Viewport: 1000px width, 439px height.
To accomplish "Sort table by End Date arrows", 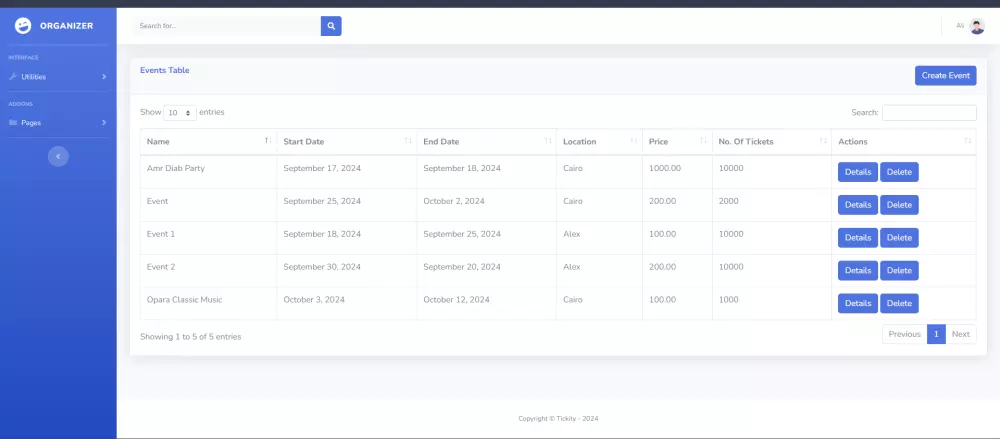I will point(548,140).
